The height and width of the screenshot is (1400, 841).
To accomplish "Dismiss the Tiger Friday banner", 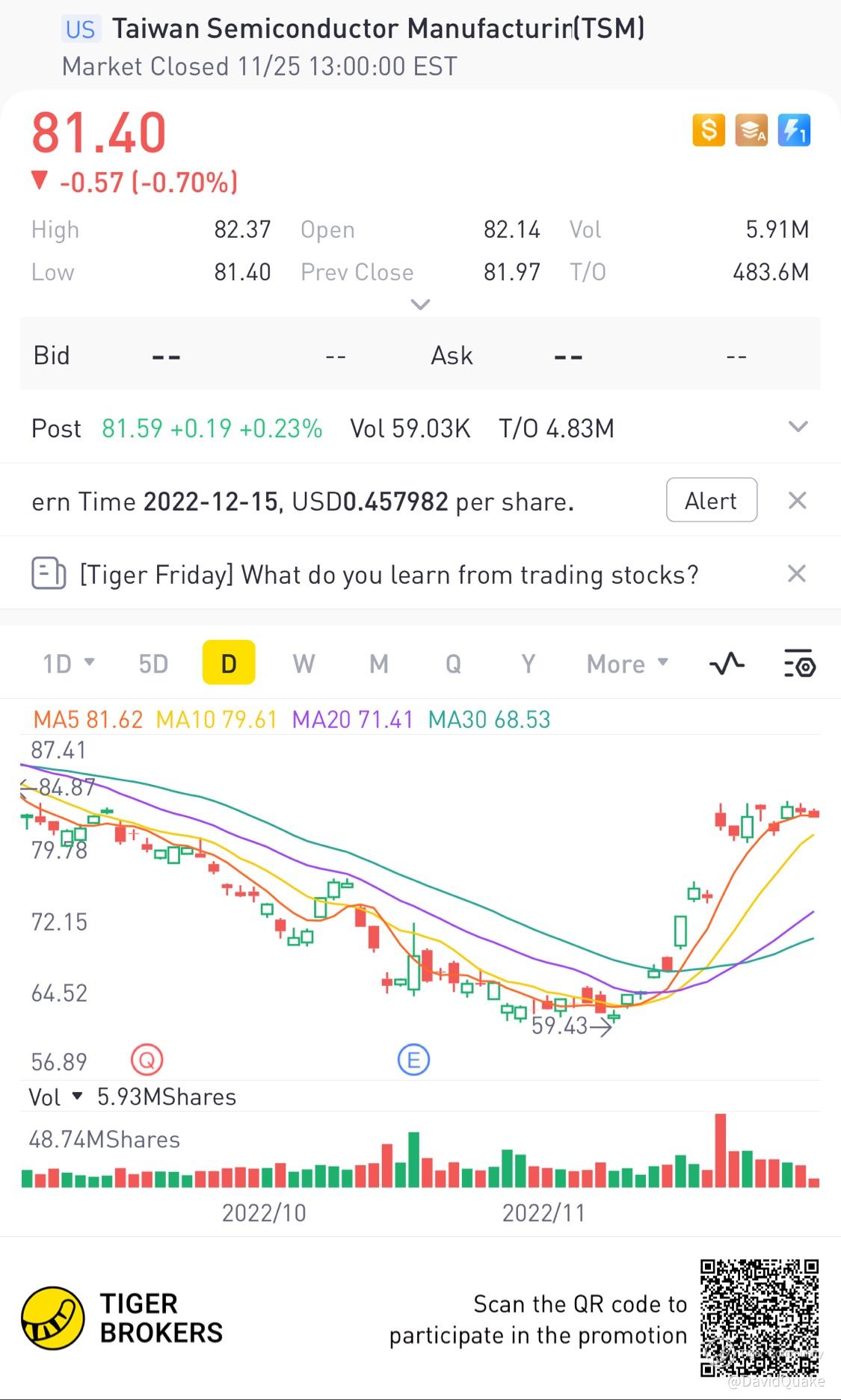I will click(x=797, y=574).
